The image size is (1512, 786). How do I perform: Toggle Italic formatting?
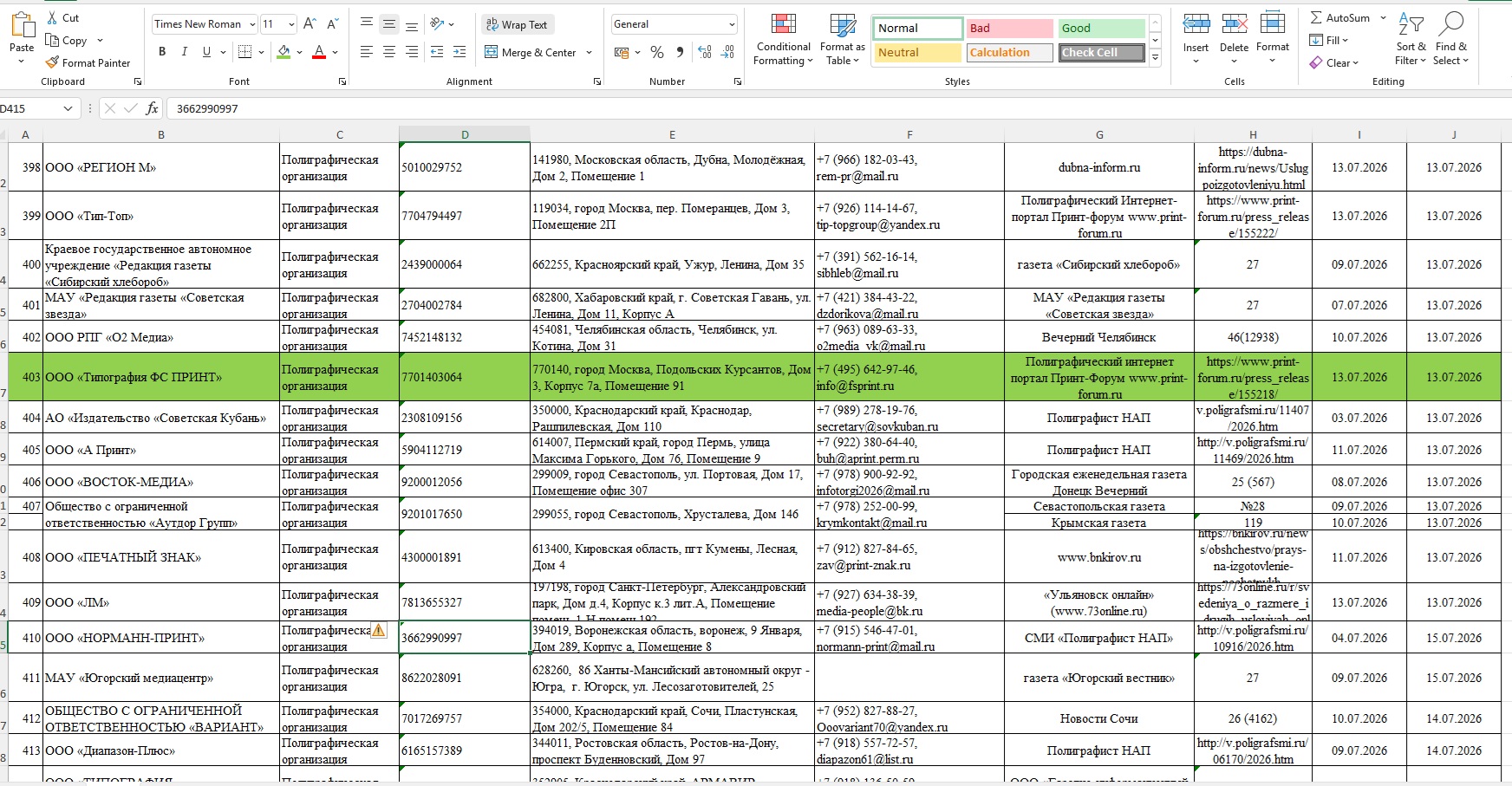coord(184,52)
